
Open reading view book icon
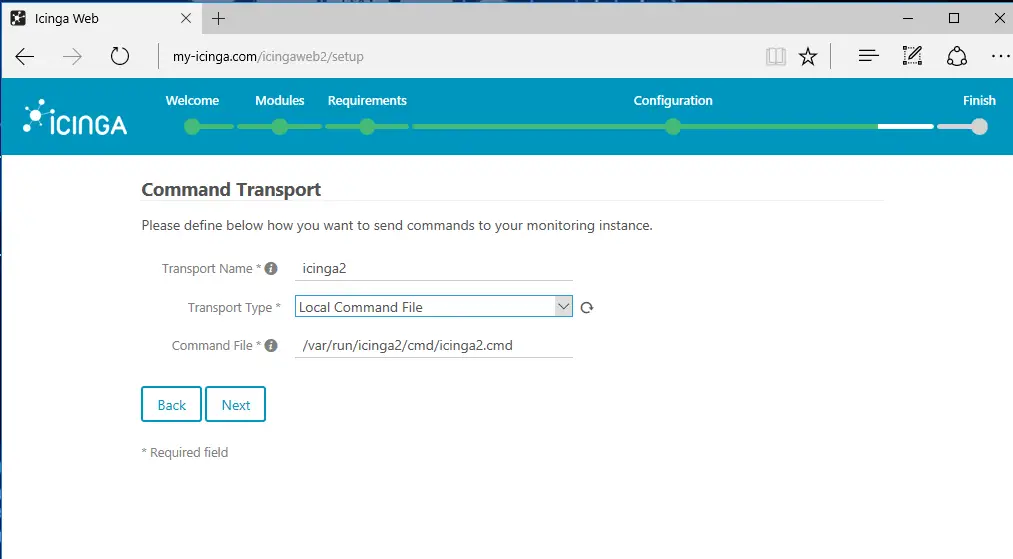(x=775, y=57)
